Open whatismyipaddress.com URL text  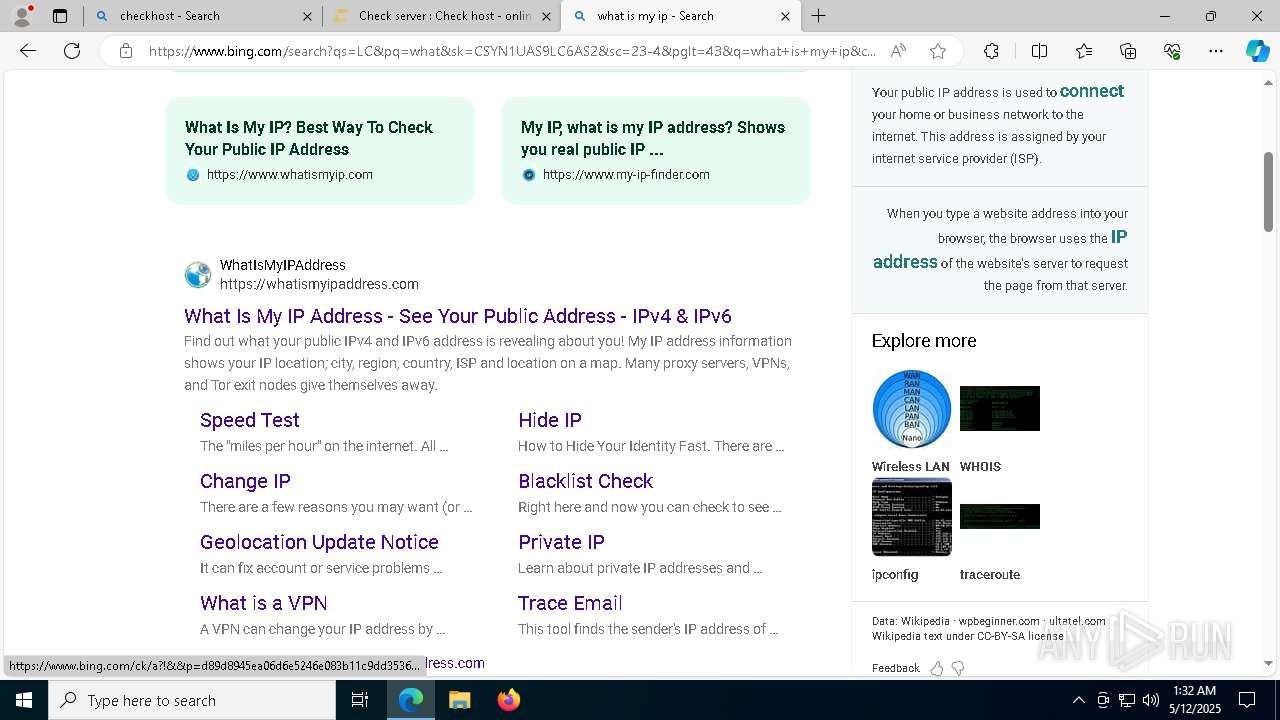319,285
